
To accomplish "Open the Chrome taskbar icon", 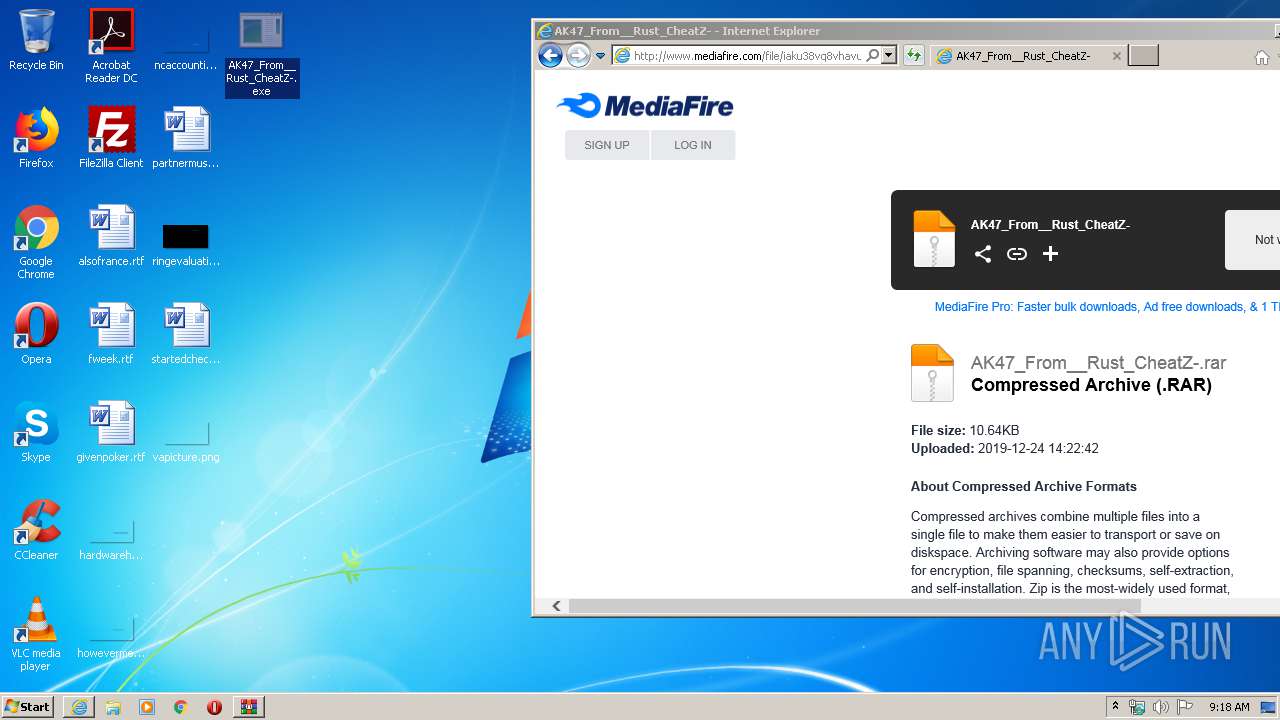I will (x=180, y=707).
